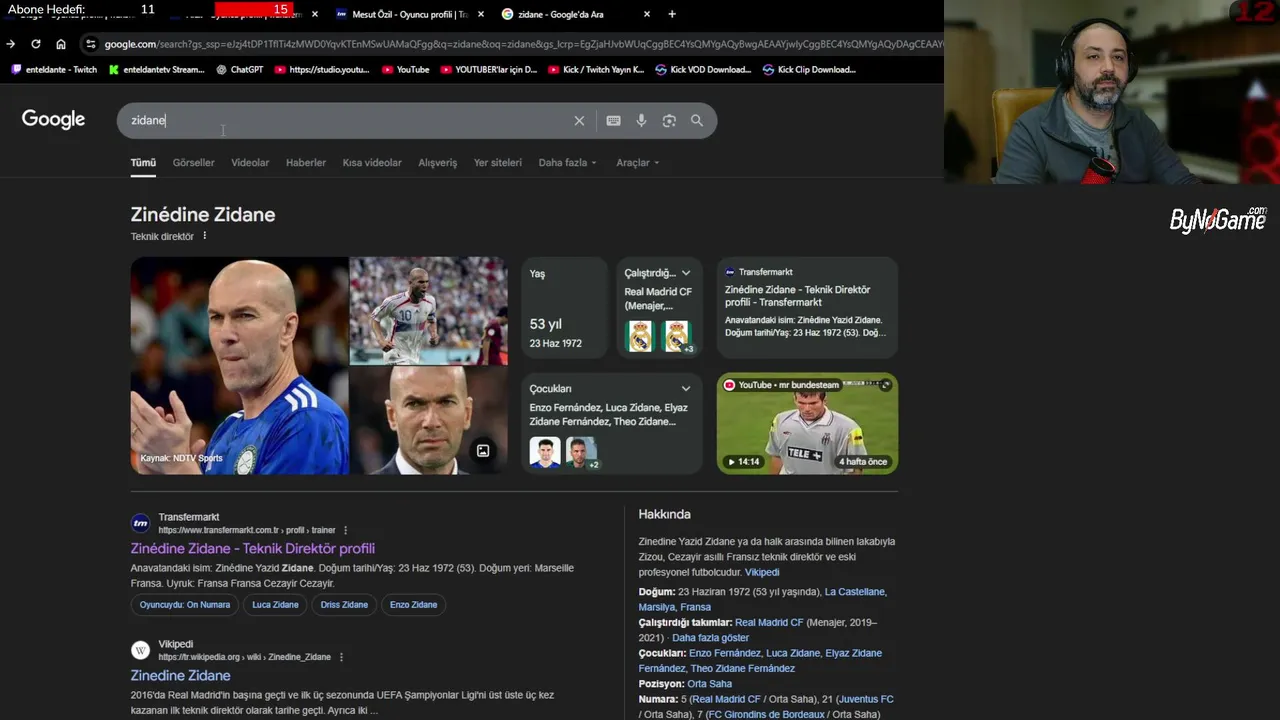
Task: Reload the page with the refresh button
Action: [x=36, y=44]
